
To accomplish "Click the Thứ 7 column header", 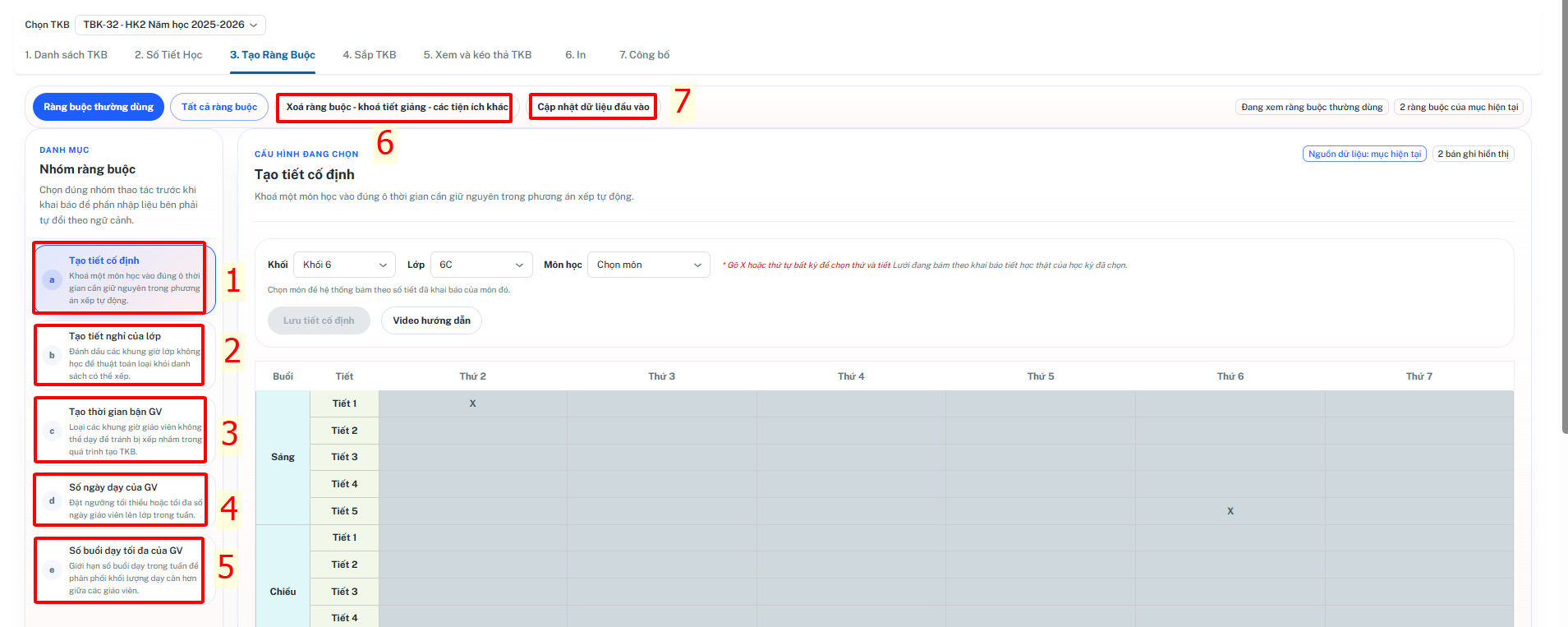I will 1419,376.
